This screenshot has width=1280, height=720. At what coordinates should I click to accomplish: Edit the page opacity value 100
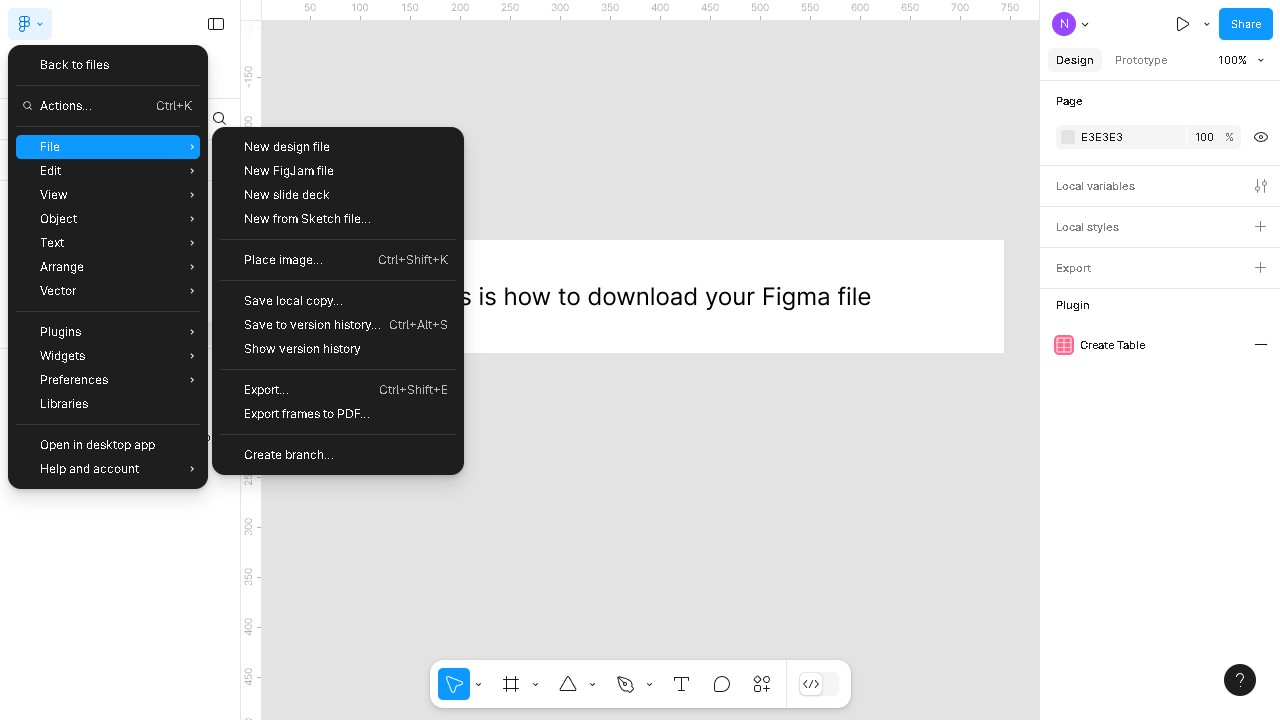(x=1204, y=137)
